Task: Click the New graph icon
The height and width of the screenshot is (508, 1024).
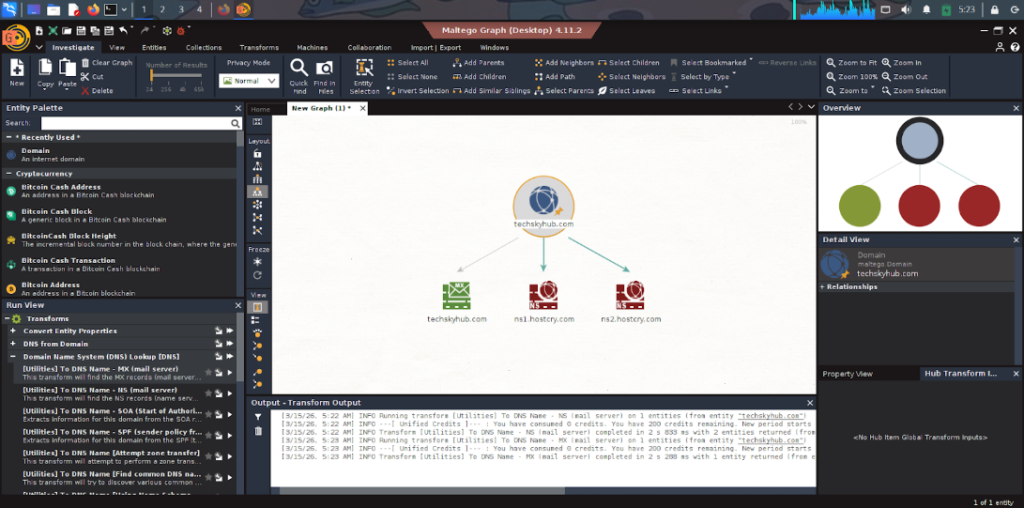Action: pos(16,72)
